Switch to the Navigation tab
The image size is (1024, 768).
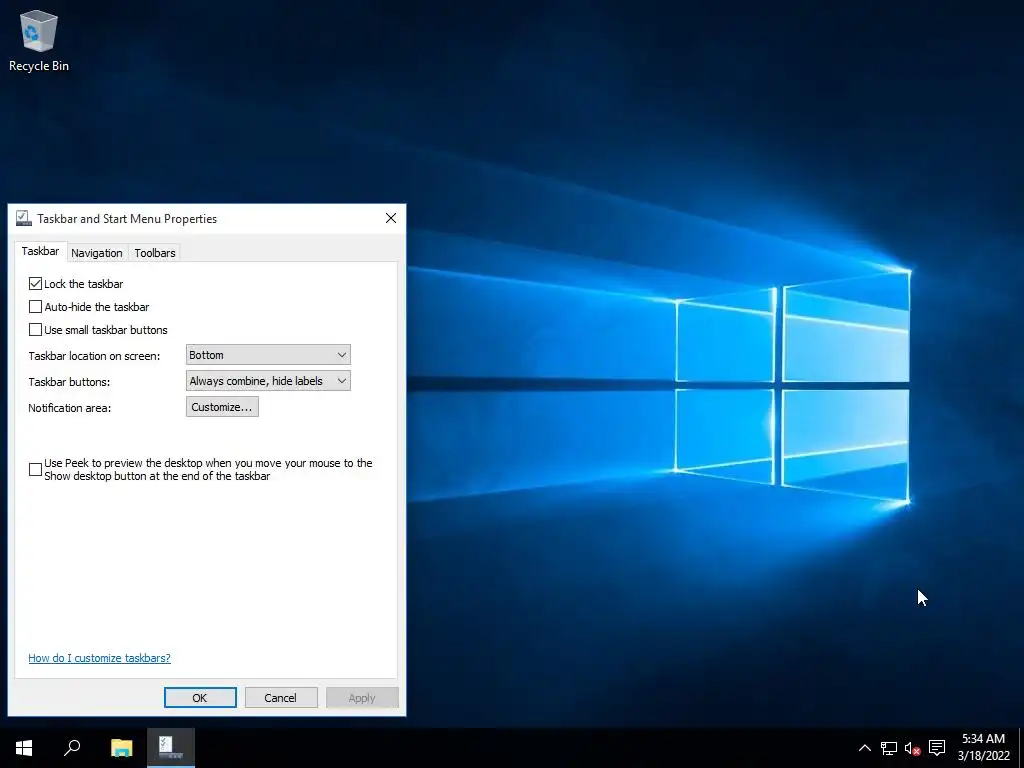click(97, 253)
